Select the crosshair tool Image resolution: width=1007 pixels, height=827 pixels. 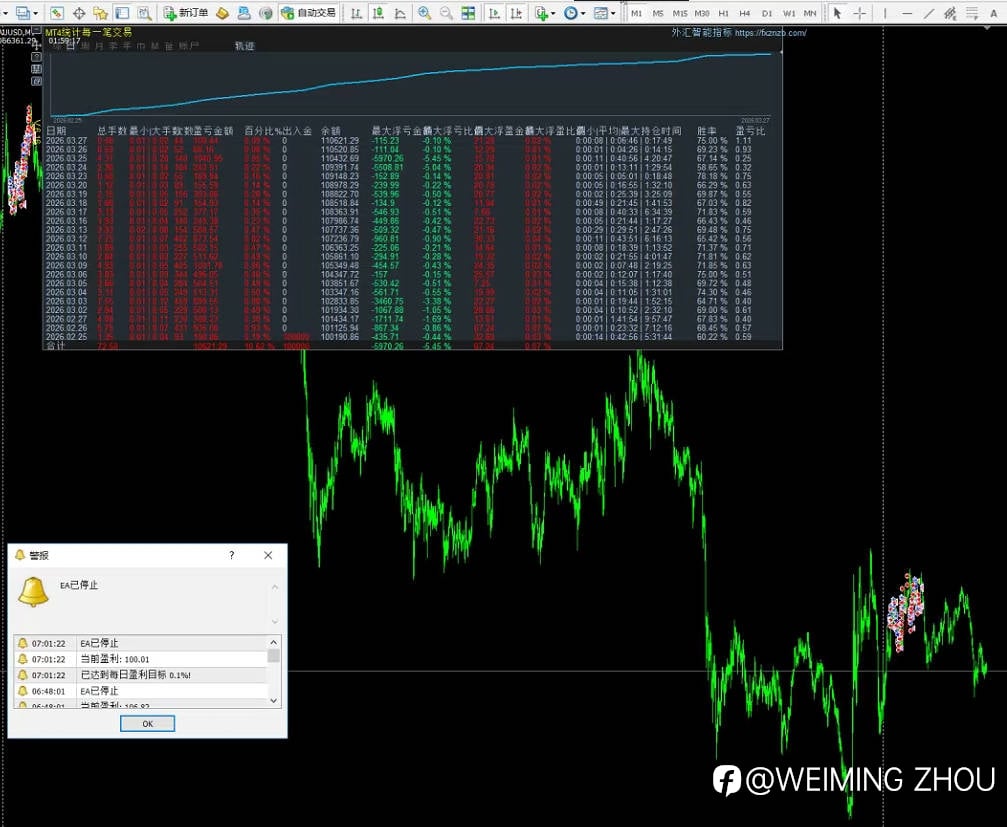coord(859,13)
